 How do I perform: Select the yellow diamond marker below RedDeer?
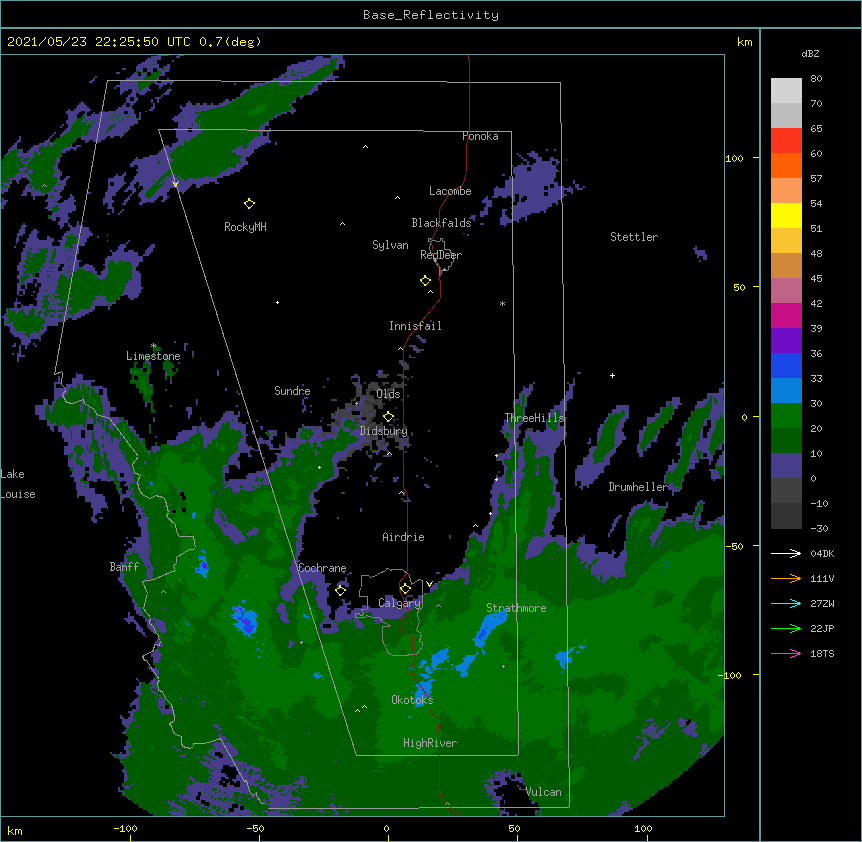(426, 281)
